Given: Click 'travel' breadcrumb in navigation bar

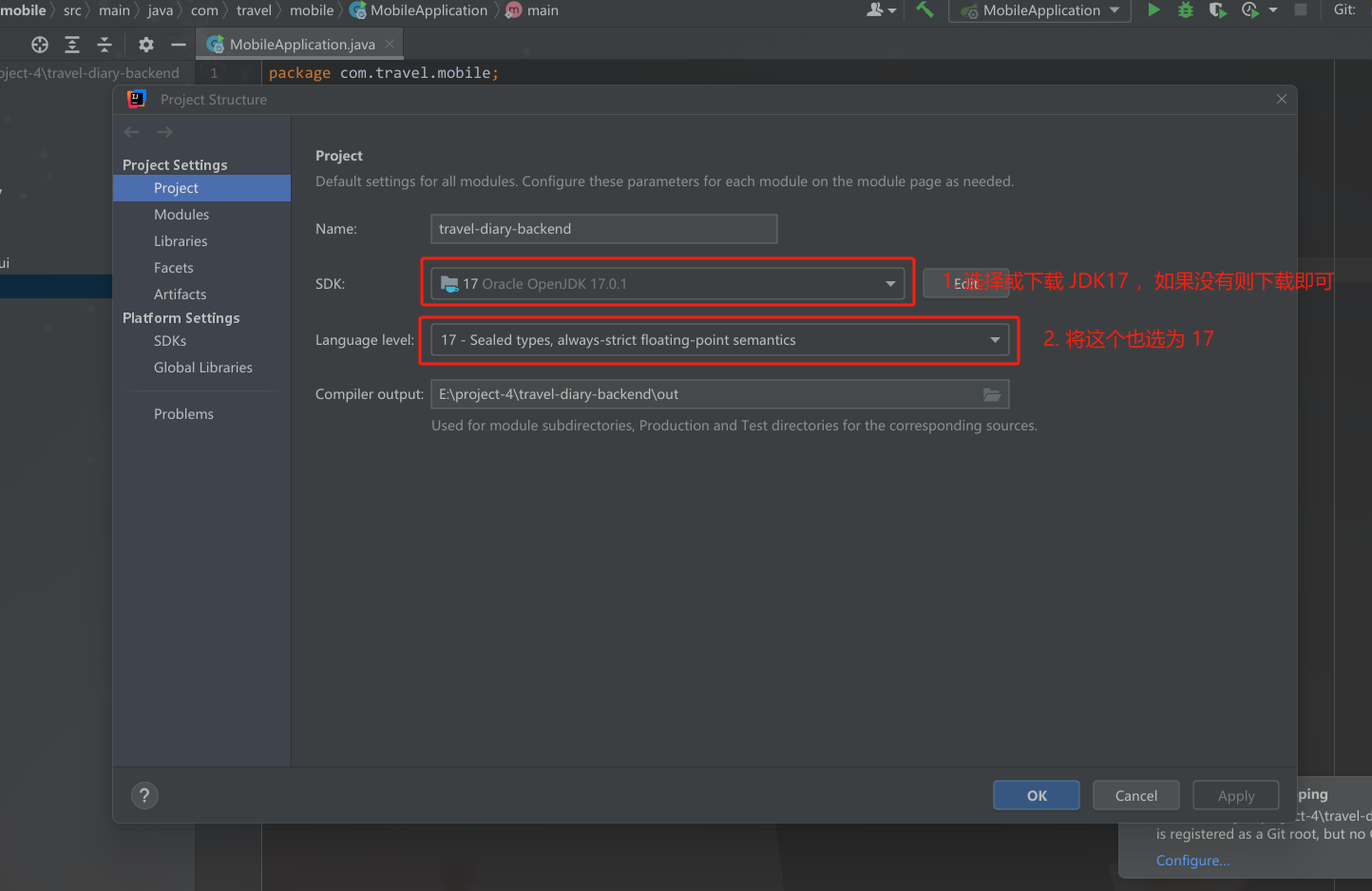Looking at the screenshot, I should 254,10.
